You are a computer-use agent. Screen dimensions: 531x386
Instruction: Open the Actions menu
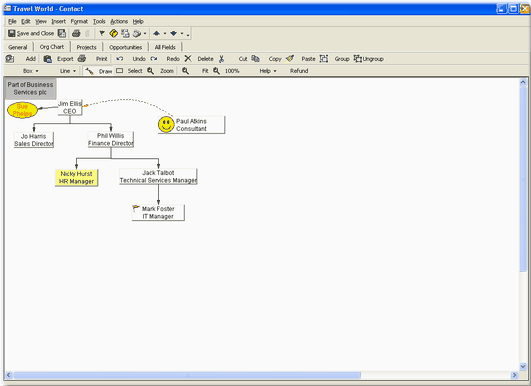pos(119,22)
